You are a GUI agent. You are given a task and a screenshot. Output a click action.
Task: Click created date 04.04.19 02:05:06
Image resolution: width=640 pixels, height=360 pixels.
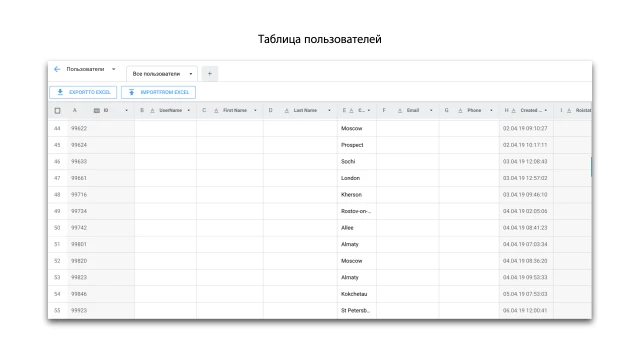pos(525,211)
